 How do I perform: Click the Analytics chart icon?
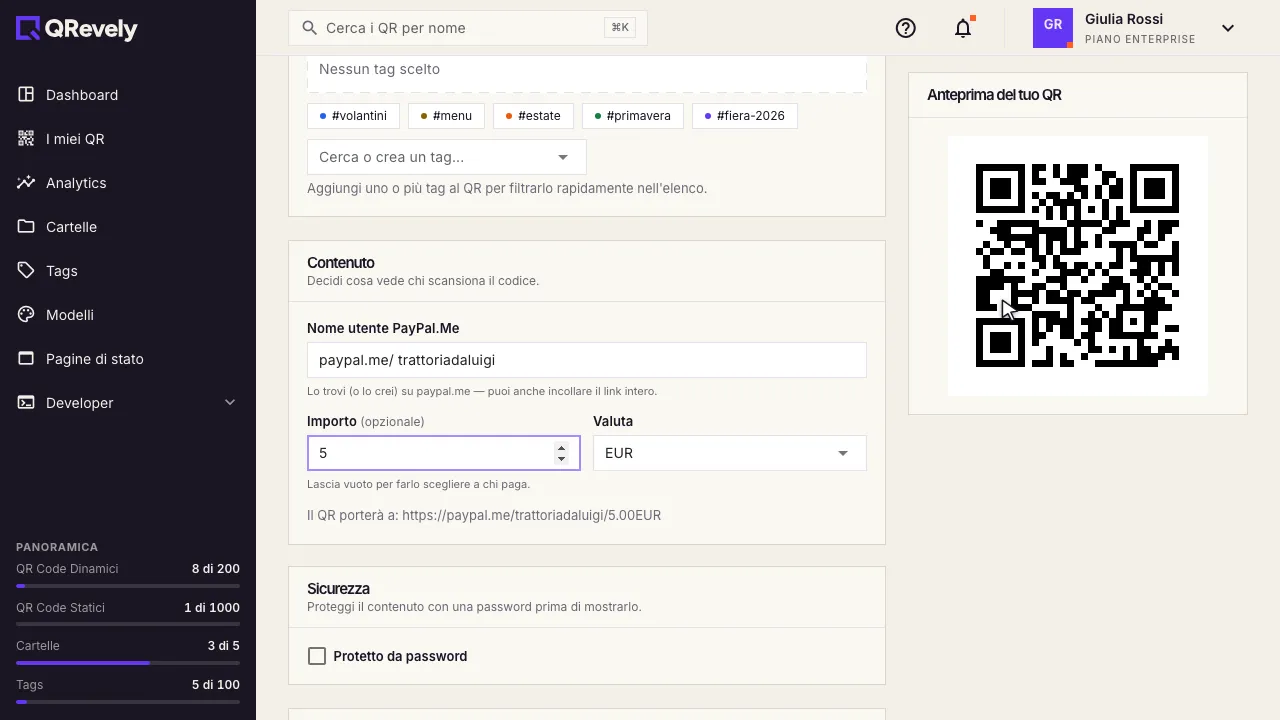[26, 183]
